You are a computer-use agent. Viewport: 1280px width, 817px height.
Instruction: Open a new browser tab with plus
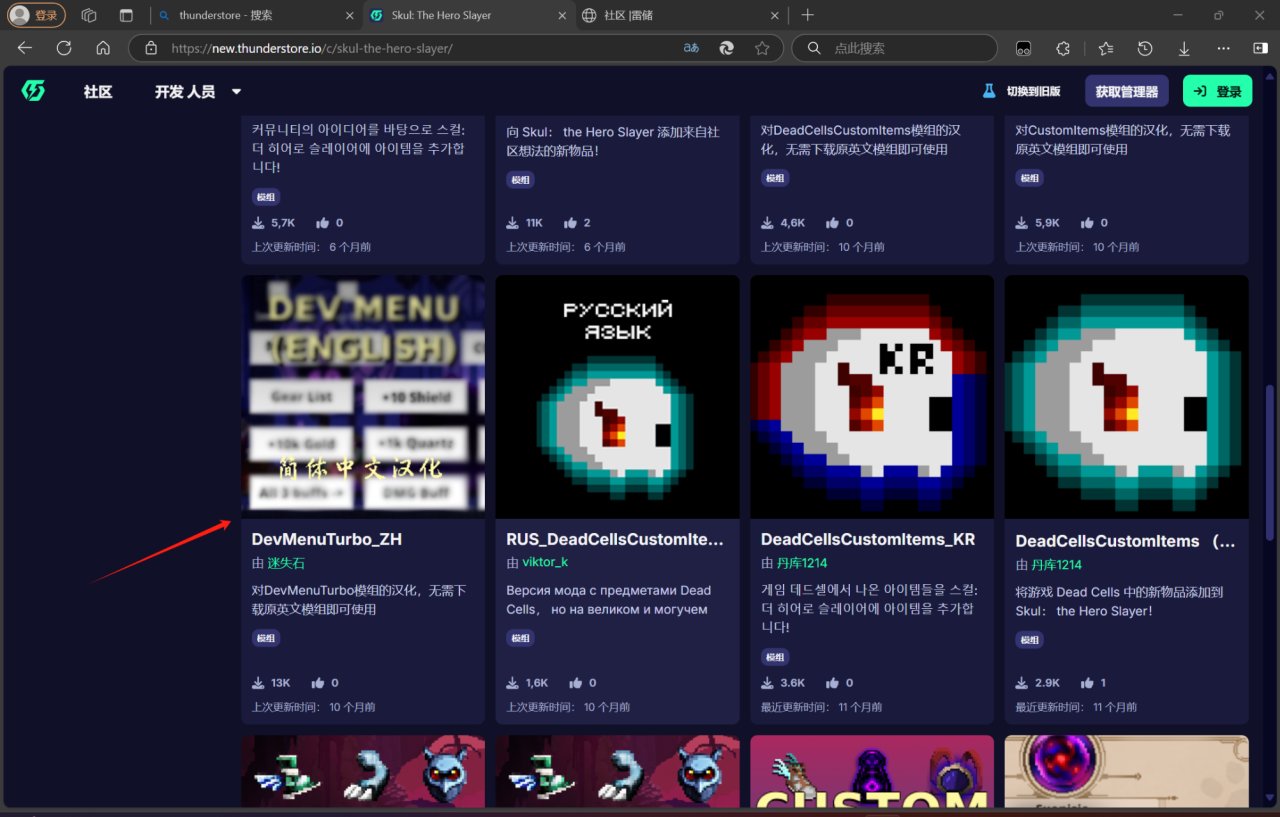[808, 15]
